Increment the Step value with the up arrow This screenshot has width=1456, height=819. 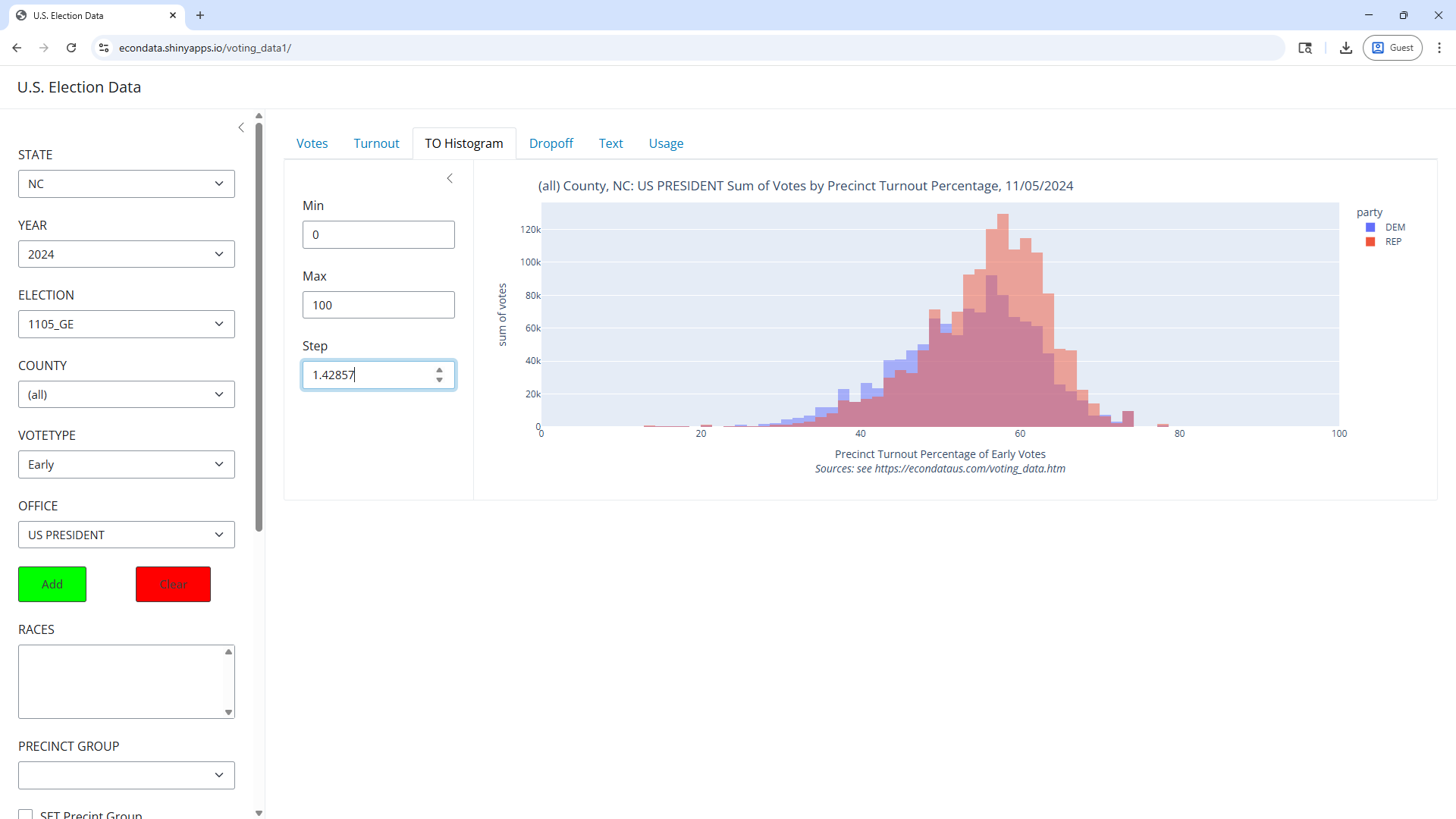(439, 370)
